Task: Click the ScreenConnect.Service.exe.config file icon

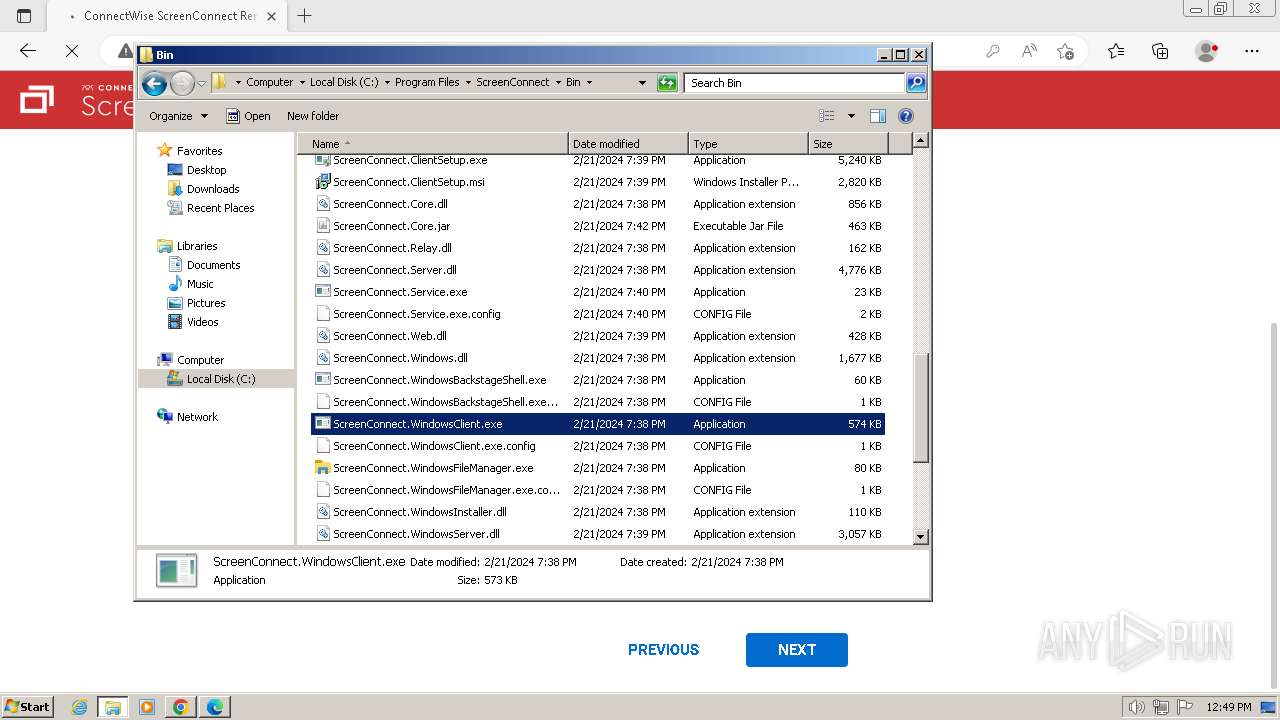Action: click(x=322, y=314)
